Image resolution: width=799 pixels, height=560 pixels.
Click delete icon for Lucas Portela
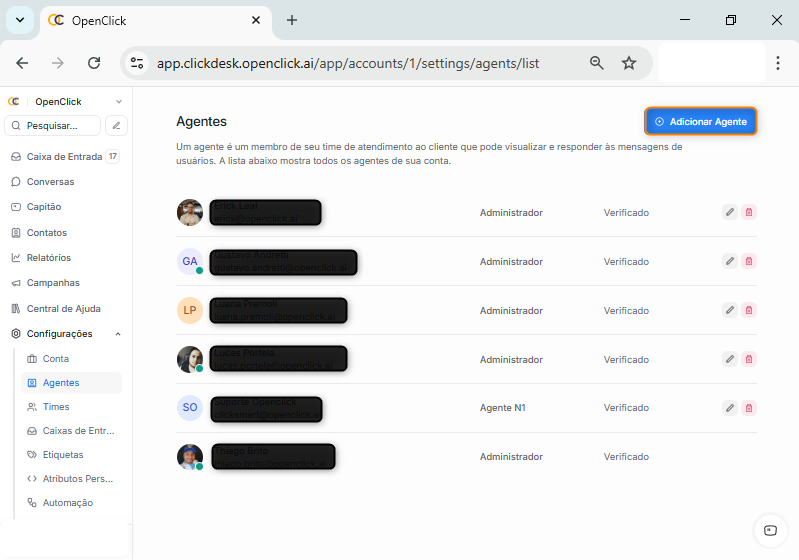point(749,359)
